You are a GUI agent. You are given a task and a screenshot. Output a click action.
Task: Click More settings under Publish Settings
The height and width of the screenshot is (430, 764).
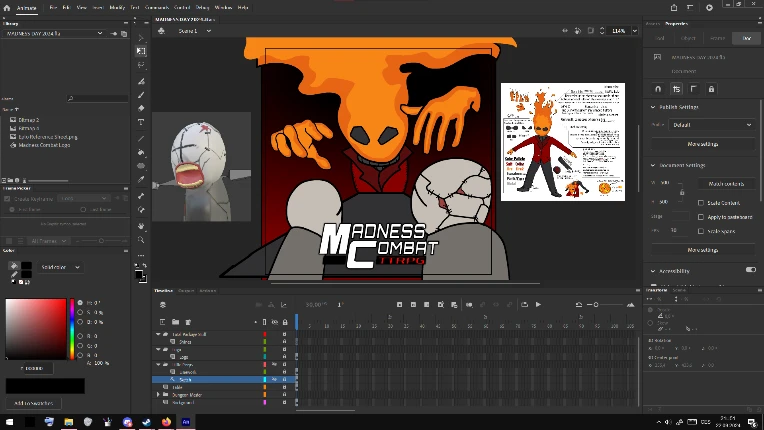click(x=703, y=144)
